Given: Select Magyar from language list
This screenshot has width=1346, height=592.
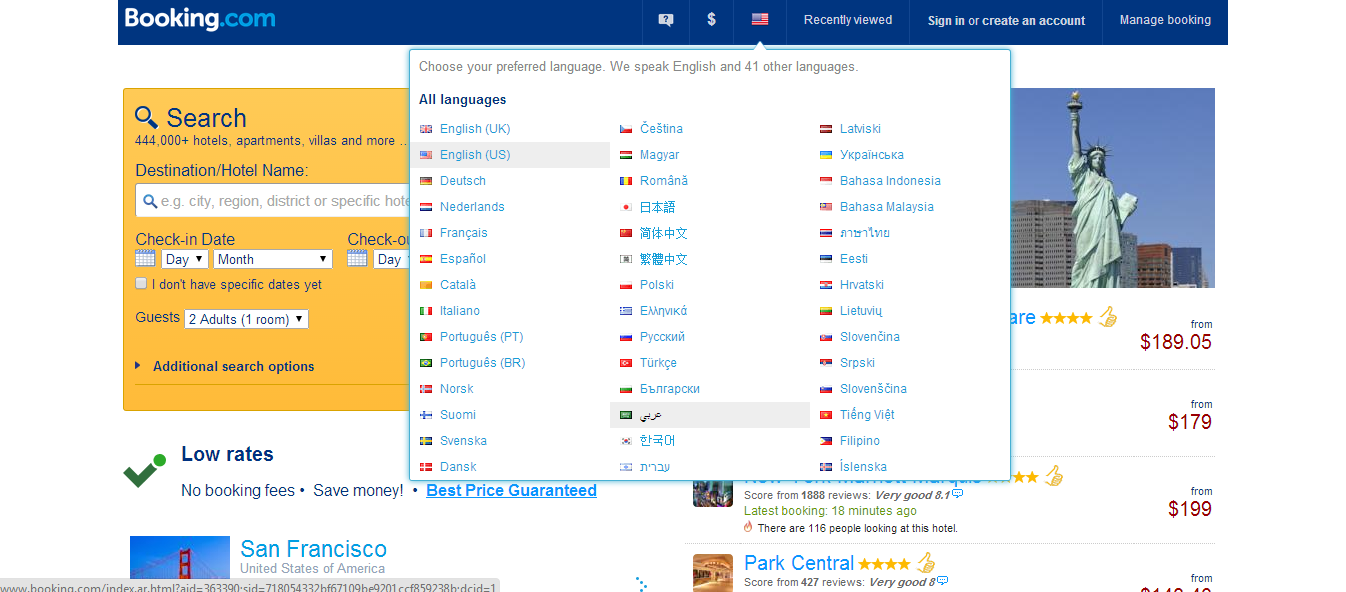Looking at the screenshot, I should pyautogui.click(x=660, y=155).
